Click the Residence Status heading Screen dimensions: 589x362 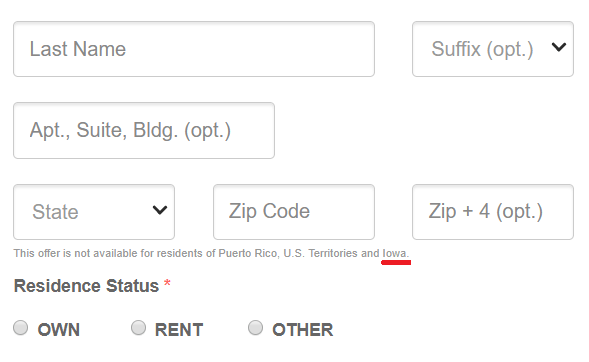(86, 286)
